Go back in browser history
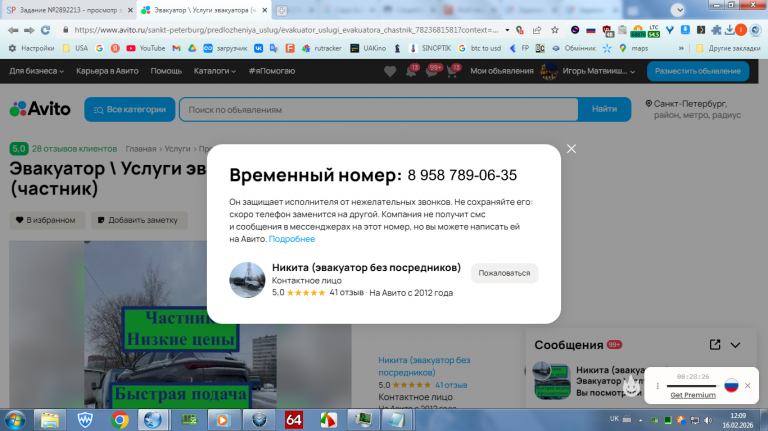This screenshot has width=768, height=431. [13, 30]
